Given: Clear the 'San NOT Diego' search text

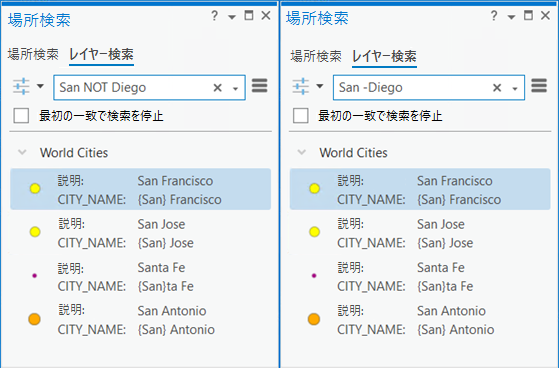Looking at the screenshot, I should pos(217,88).
